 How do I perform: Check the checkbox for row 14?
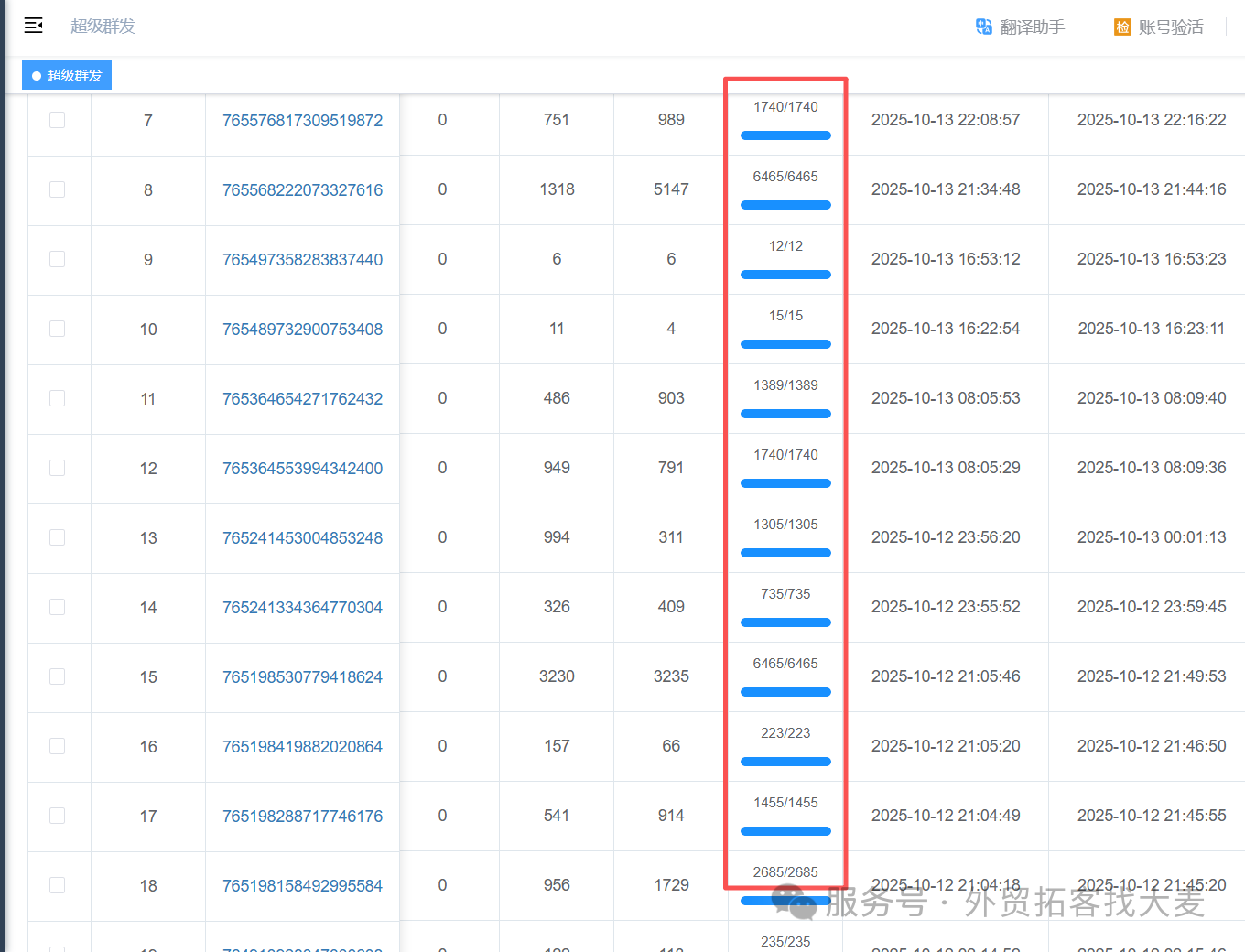pos(57,607)
